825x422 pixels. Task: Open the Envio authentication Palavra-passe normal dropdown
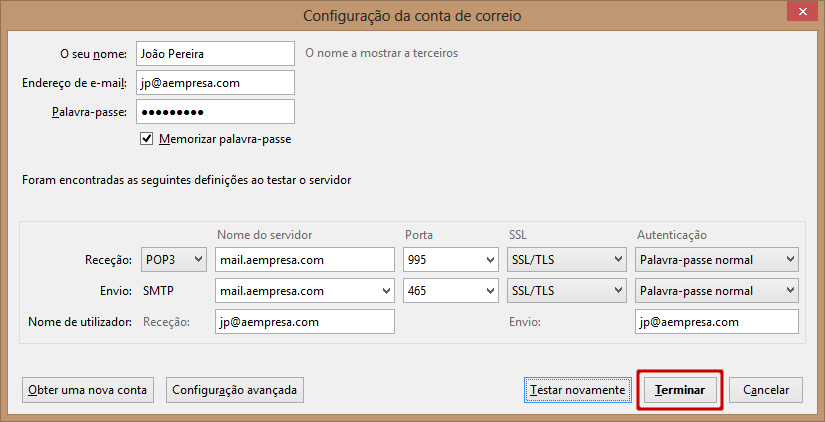[717, 290]
